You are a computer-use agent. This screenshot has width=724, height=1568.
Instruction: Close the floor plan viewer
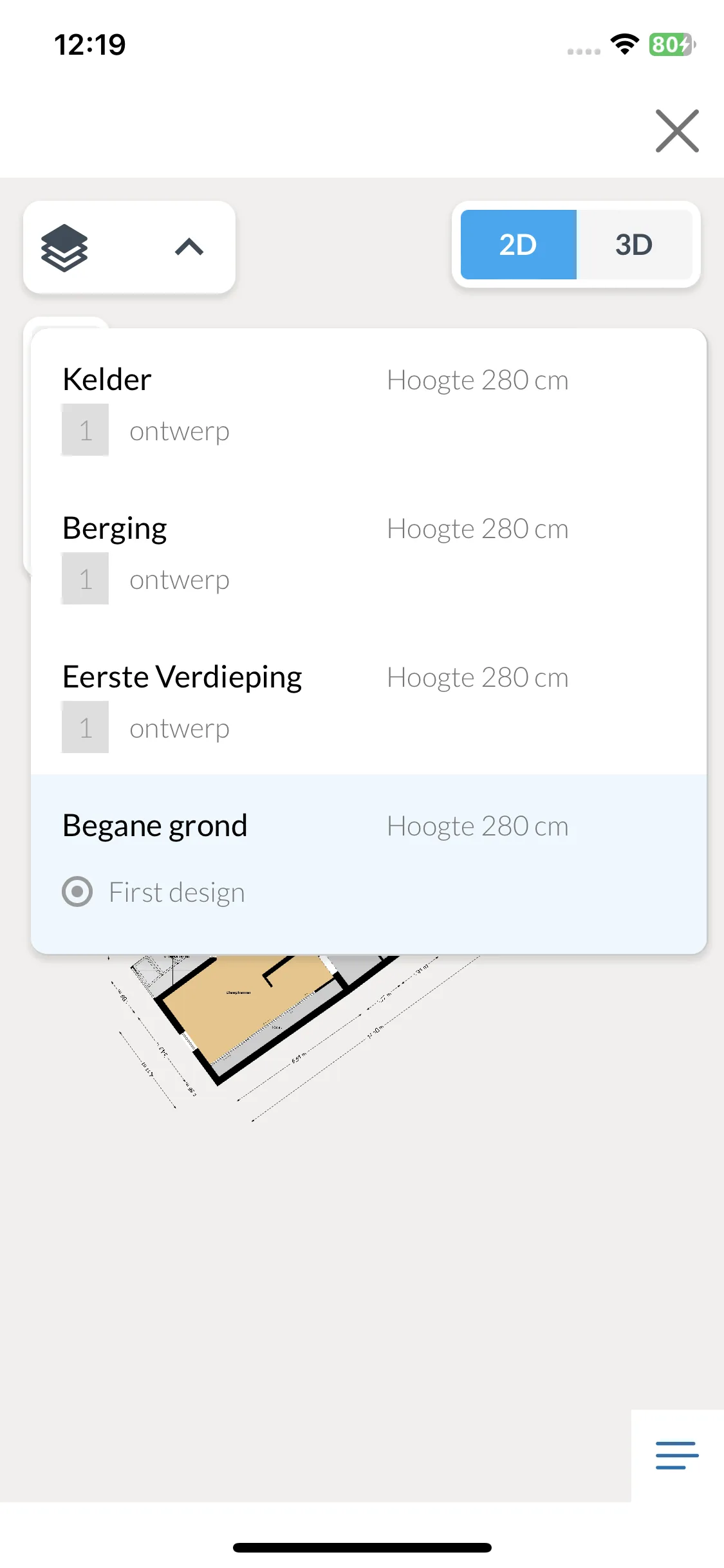pyautogui.click(x=677, y=131)
